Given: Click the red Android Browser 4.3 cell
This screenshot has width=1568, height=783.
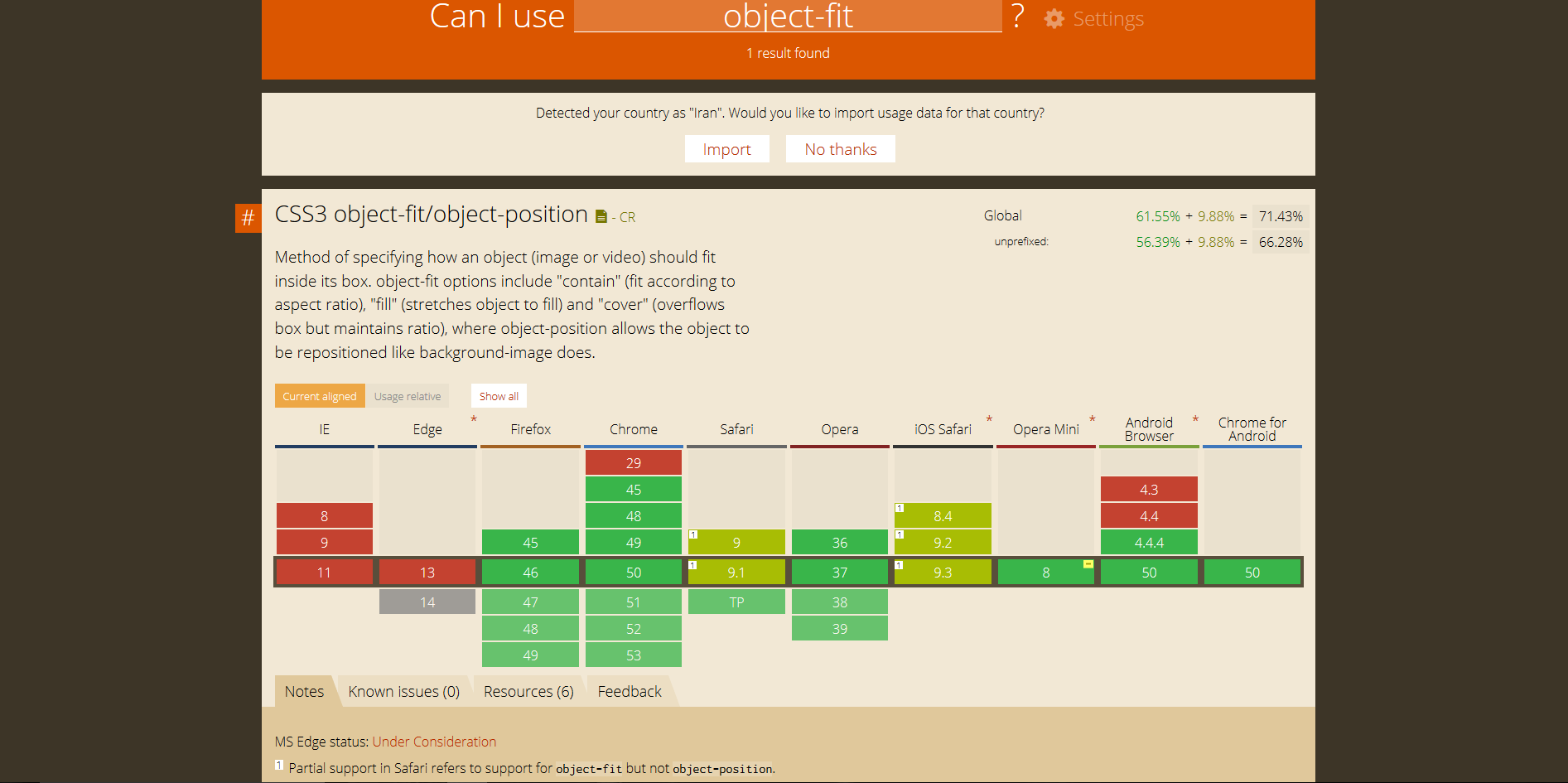Looking at the screenshot, I should [x=1149, y=490].
